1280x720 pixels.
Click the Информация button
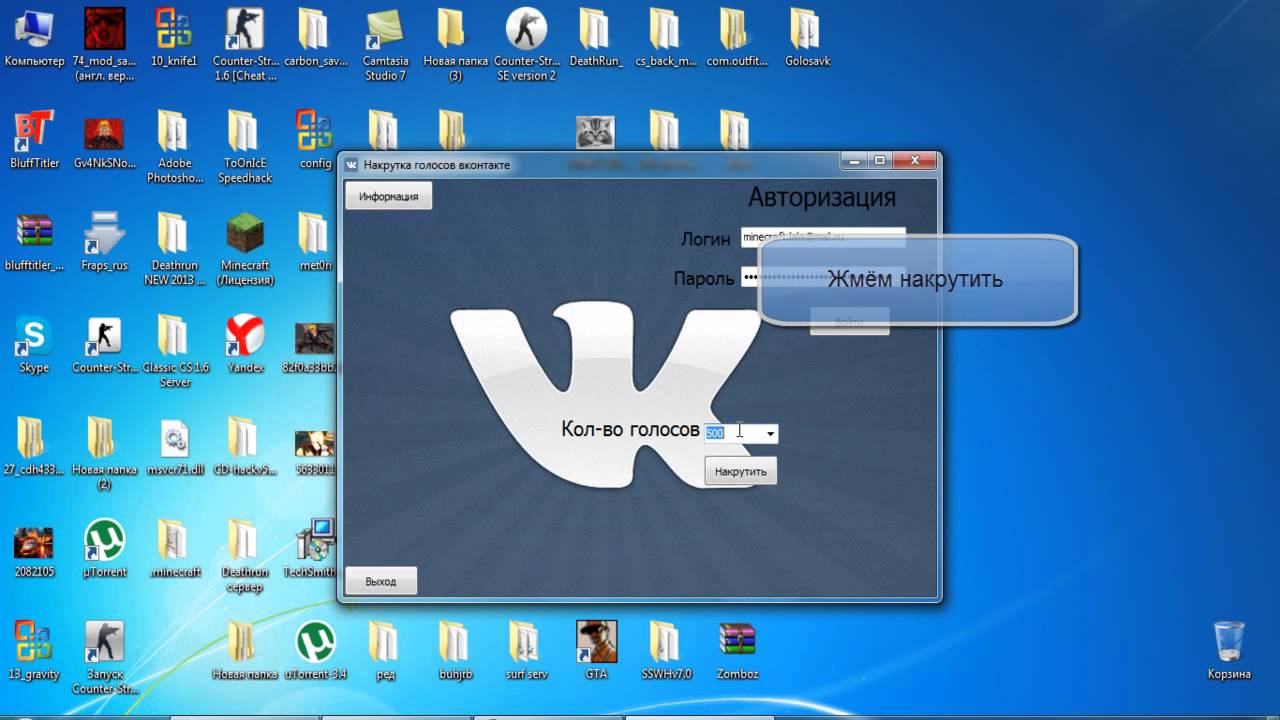click(388, 196)
